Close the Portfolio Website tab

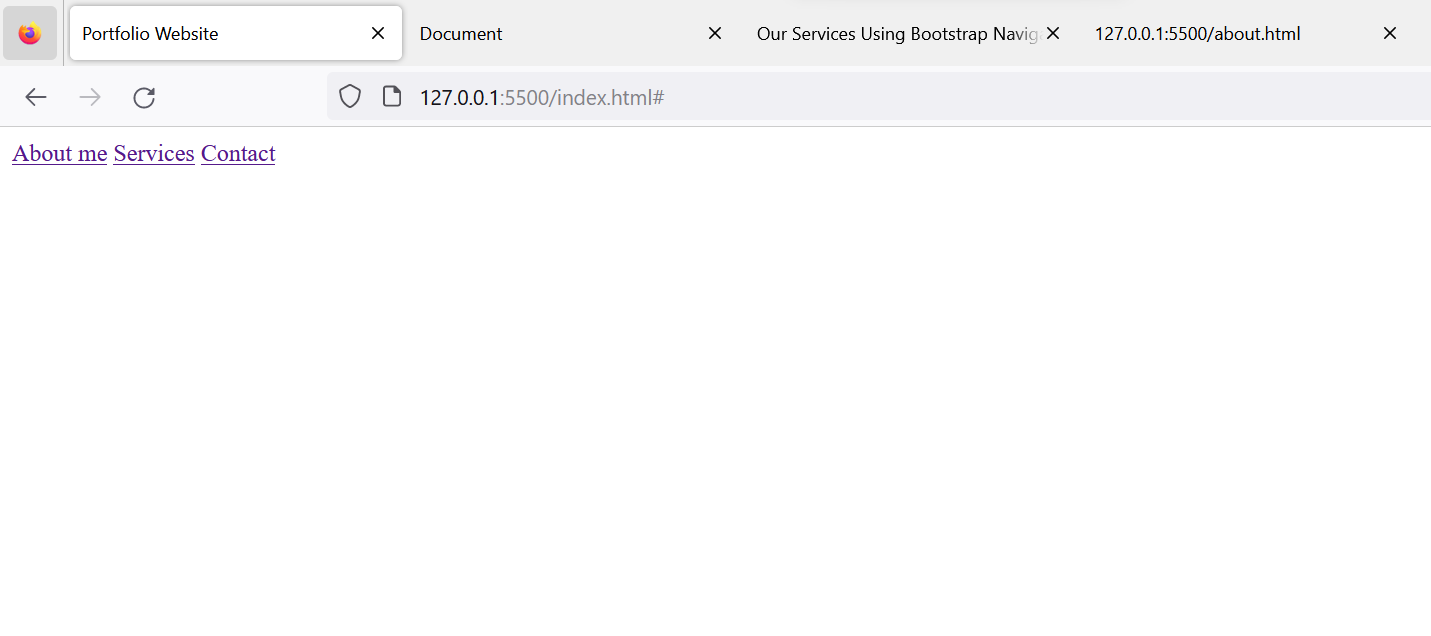point(378,33)
